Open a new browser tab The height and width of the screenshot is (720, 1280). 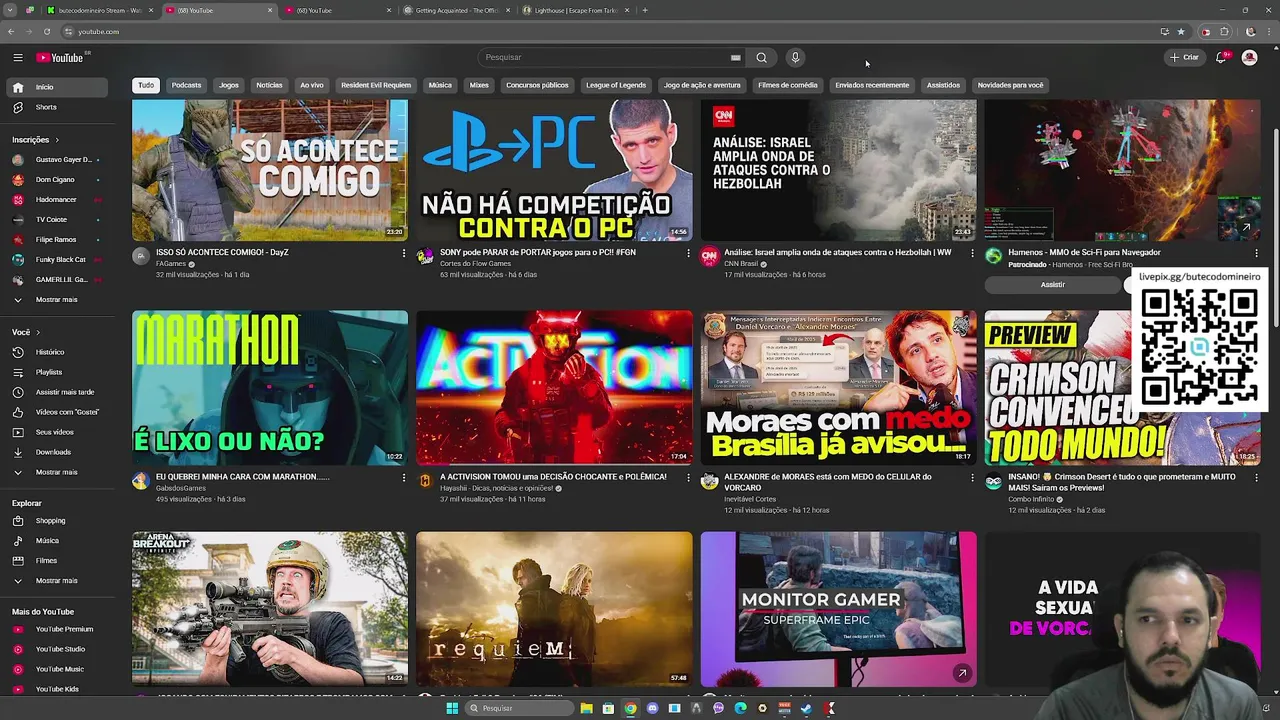pos(645,10)
